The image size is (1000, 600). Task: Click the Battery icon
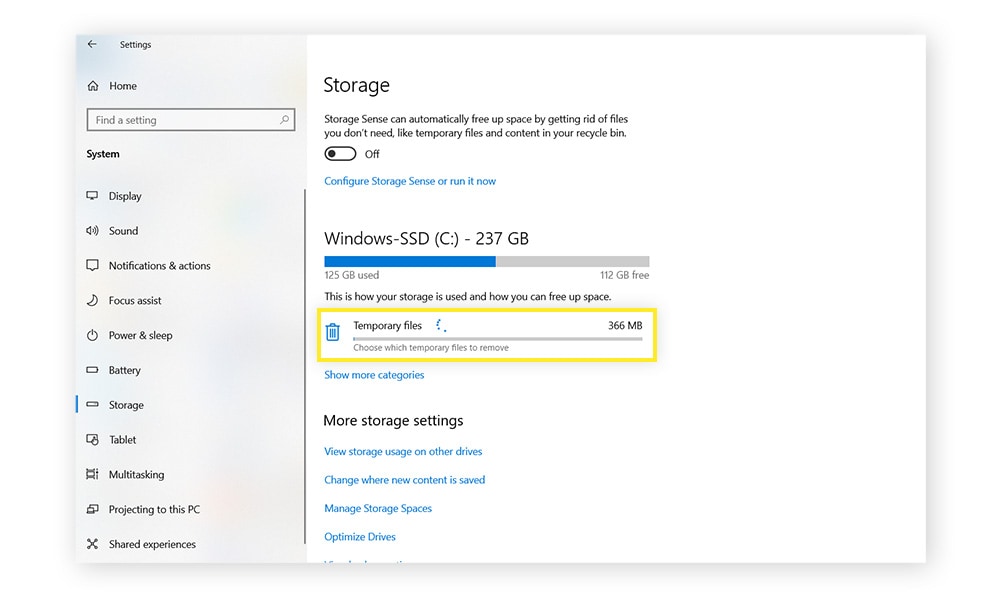click(x=92, y=370)
